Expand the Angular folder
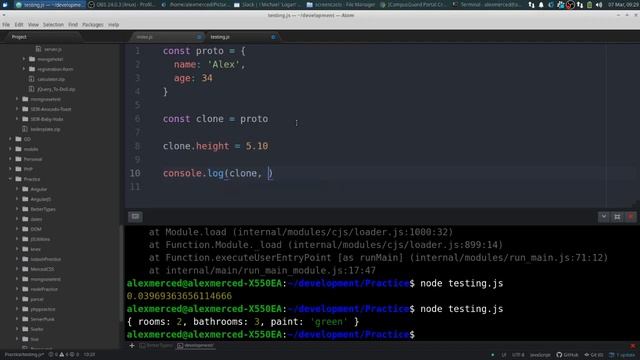The height and width of the screenshot is (360, 640). [x=17, y=189]
